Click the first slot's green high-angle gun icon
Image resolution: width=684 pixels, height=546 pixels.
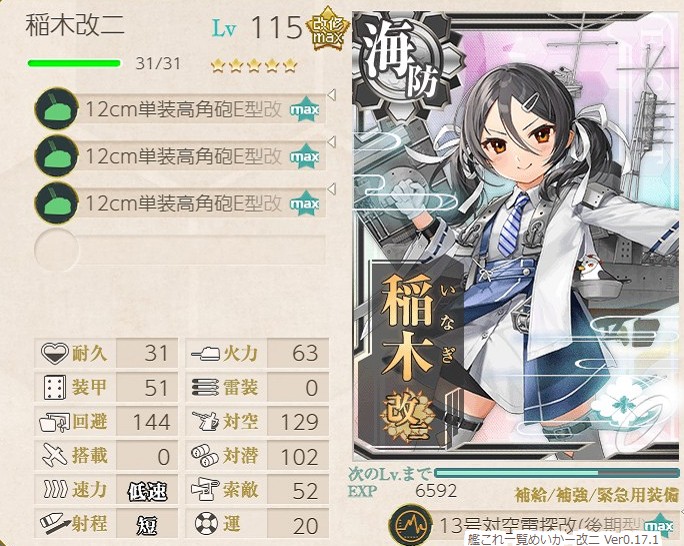[56, 109]
